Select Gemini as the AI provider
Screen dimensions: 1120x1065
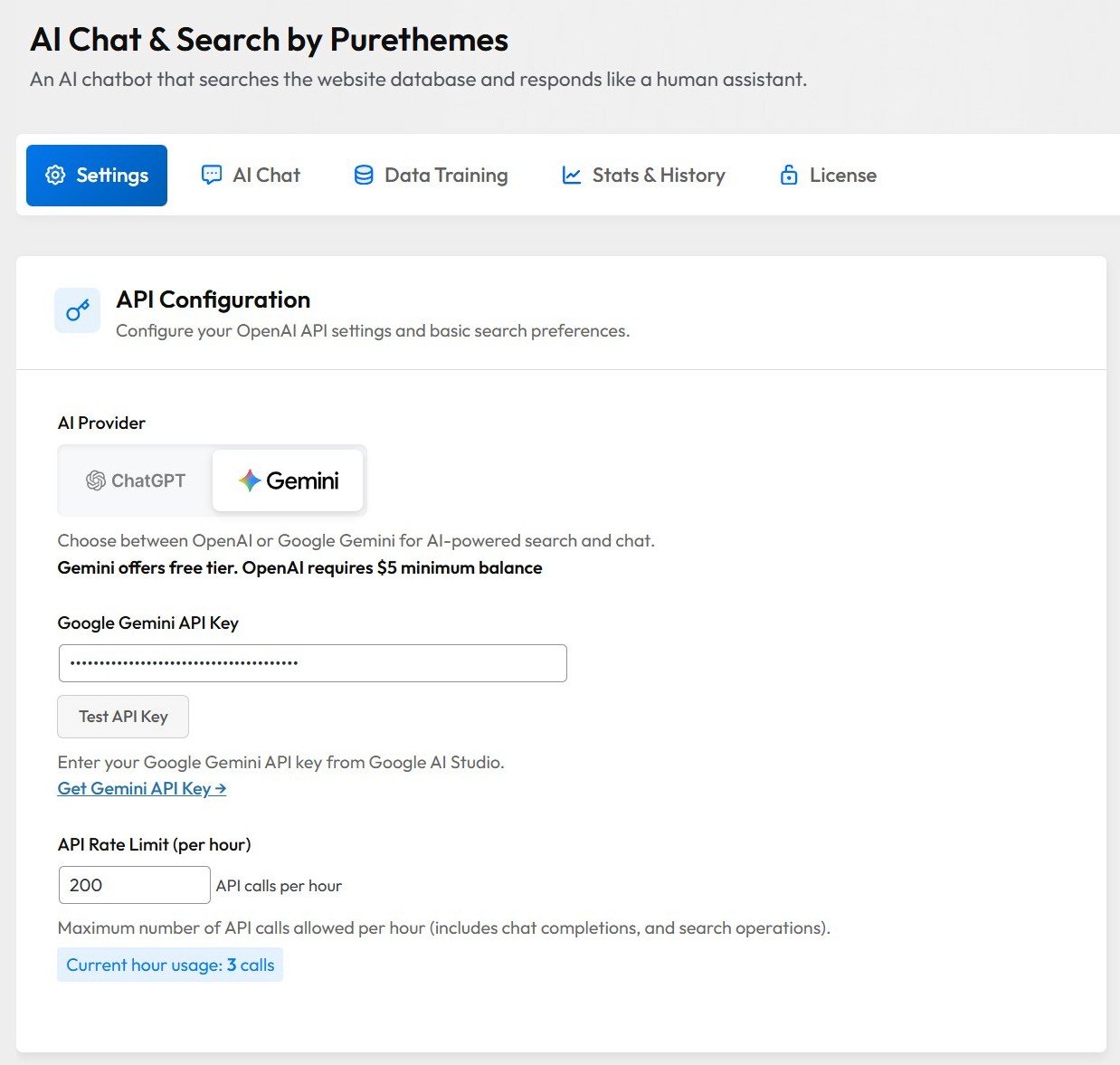pos(288,480)
